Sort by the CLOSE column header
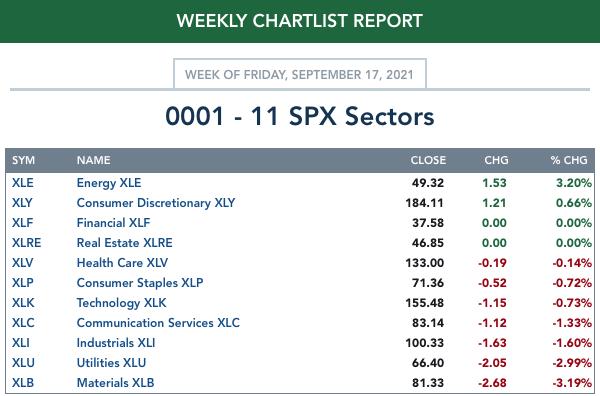This screenshot has width=600, height=396. (x=428, y=160)
